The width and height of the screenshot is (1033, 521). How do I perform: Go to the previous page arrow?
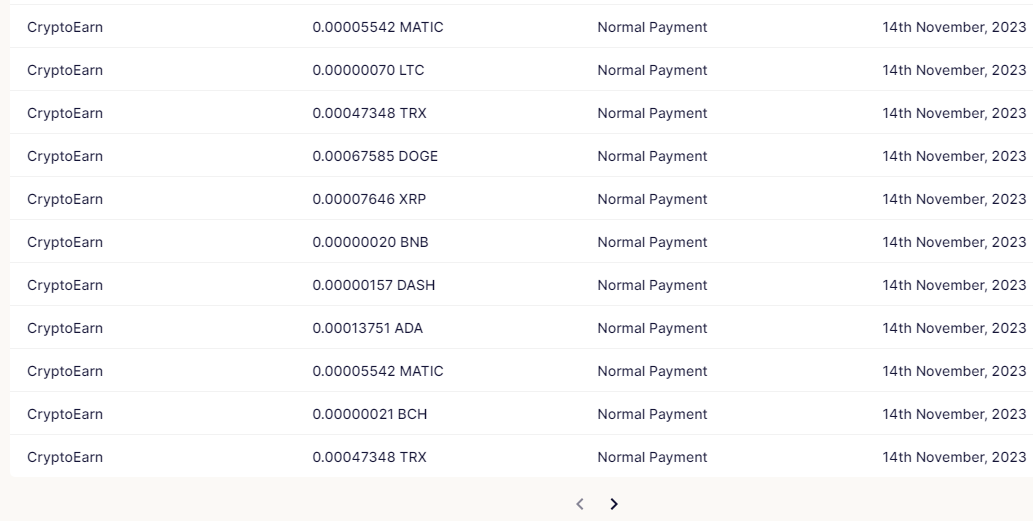coord(580,504)
